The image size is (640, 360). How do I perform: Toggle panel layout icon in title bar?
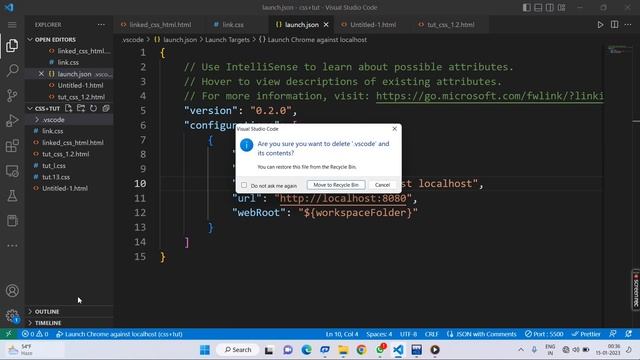538,8
